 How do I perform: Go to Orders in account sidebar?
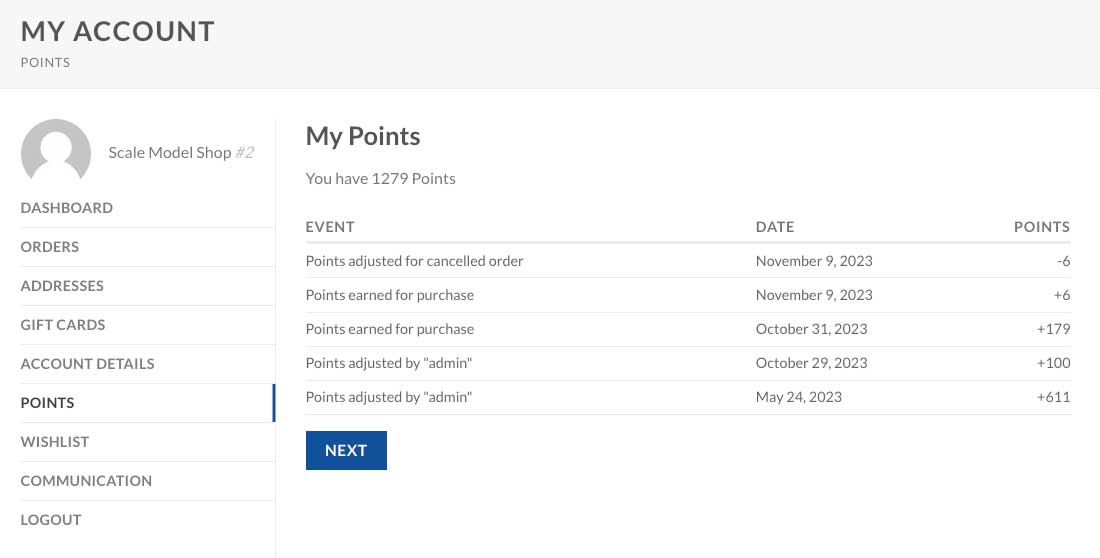point(50,247)
